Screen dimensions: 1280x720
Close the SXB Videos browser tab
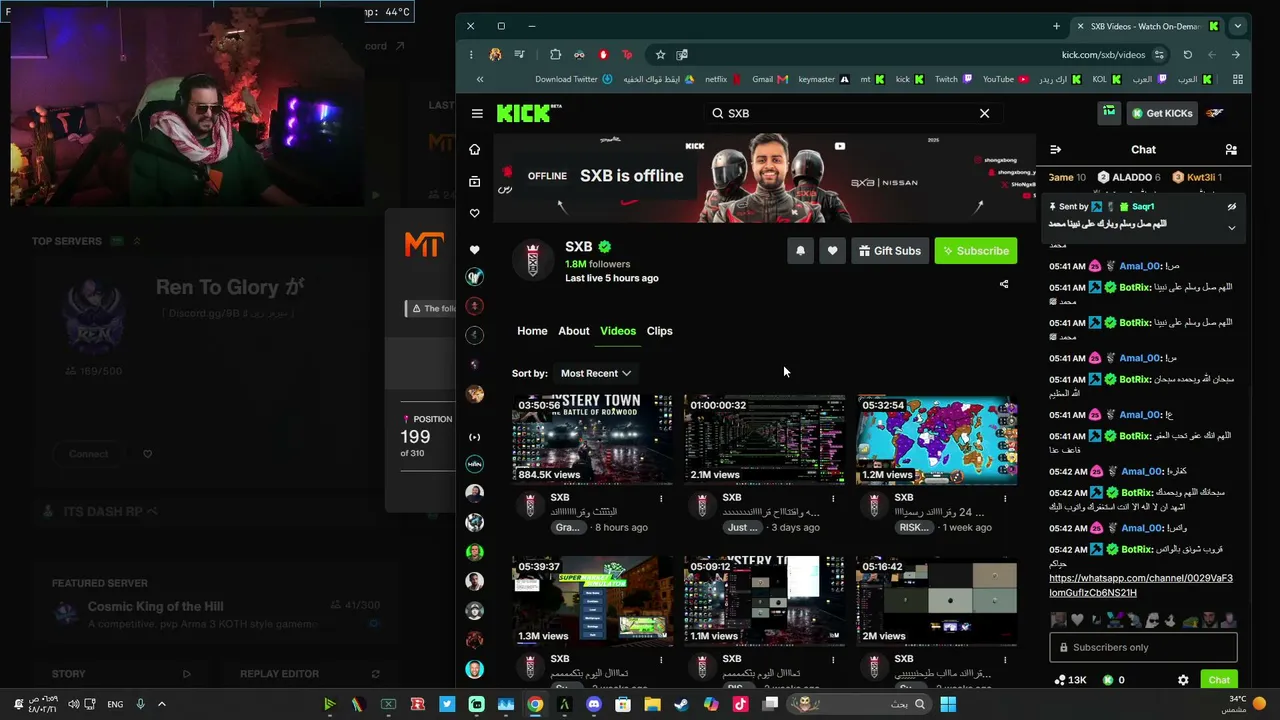tap(1080, 26)
